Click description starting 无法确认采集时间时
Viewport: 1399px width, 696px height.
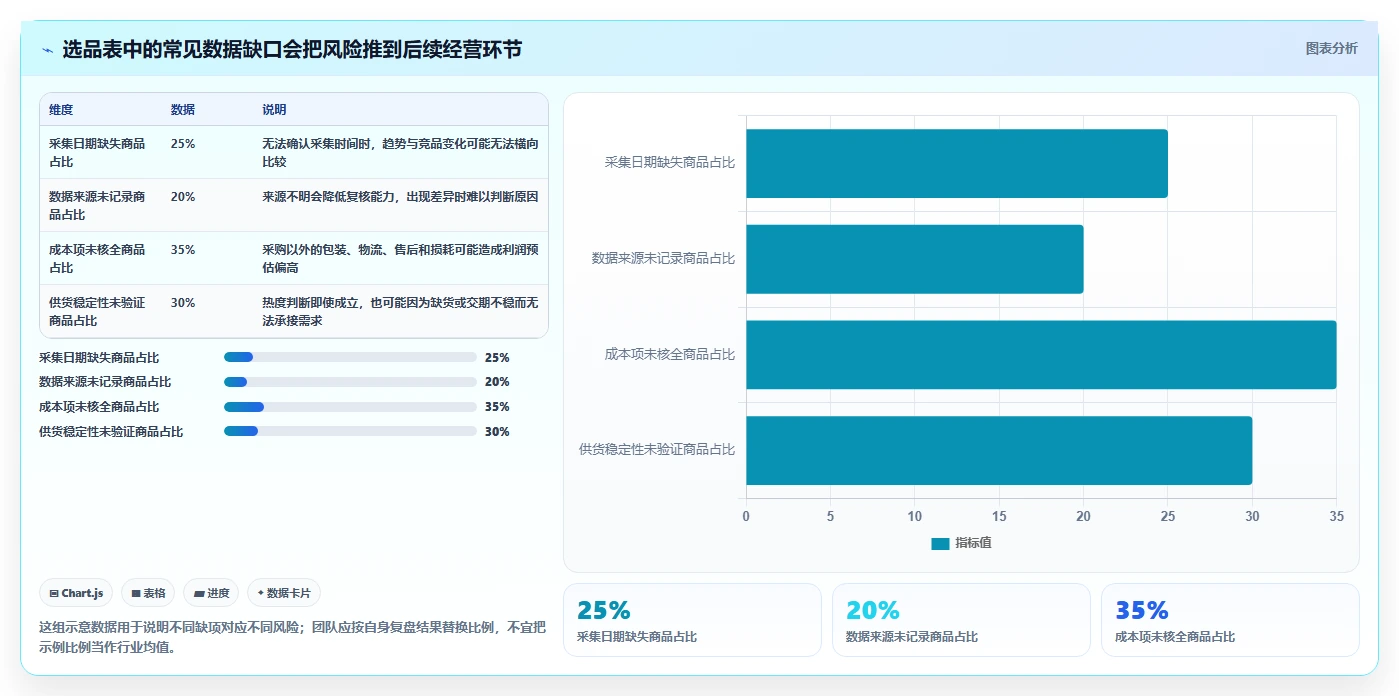tap(400, 152)
